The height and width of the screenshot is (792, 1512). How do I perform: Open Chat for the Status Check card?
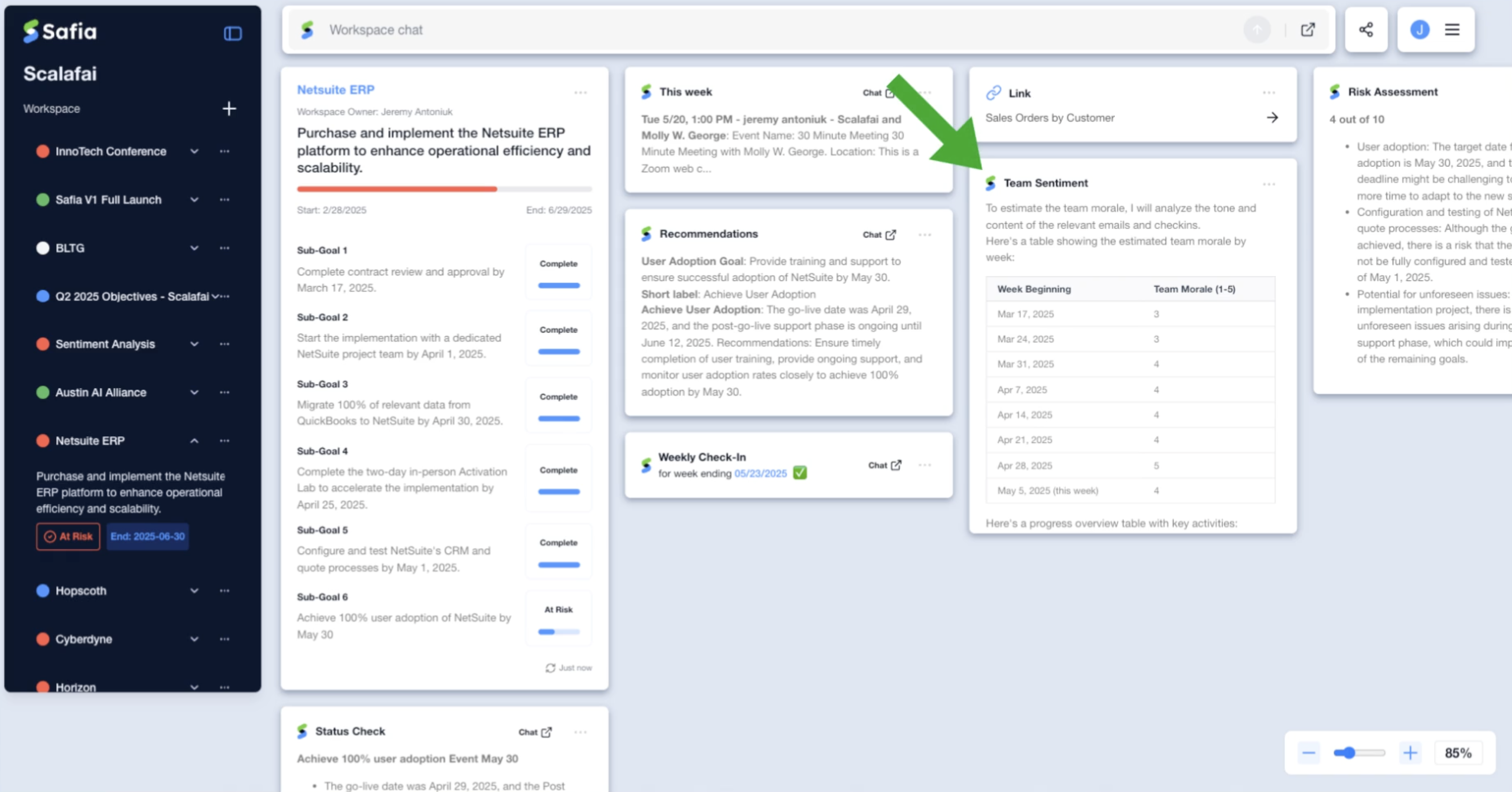click(x=535, y=732)
